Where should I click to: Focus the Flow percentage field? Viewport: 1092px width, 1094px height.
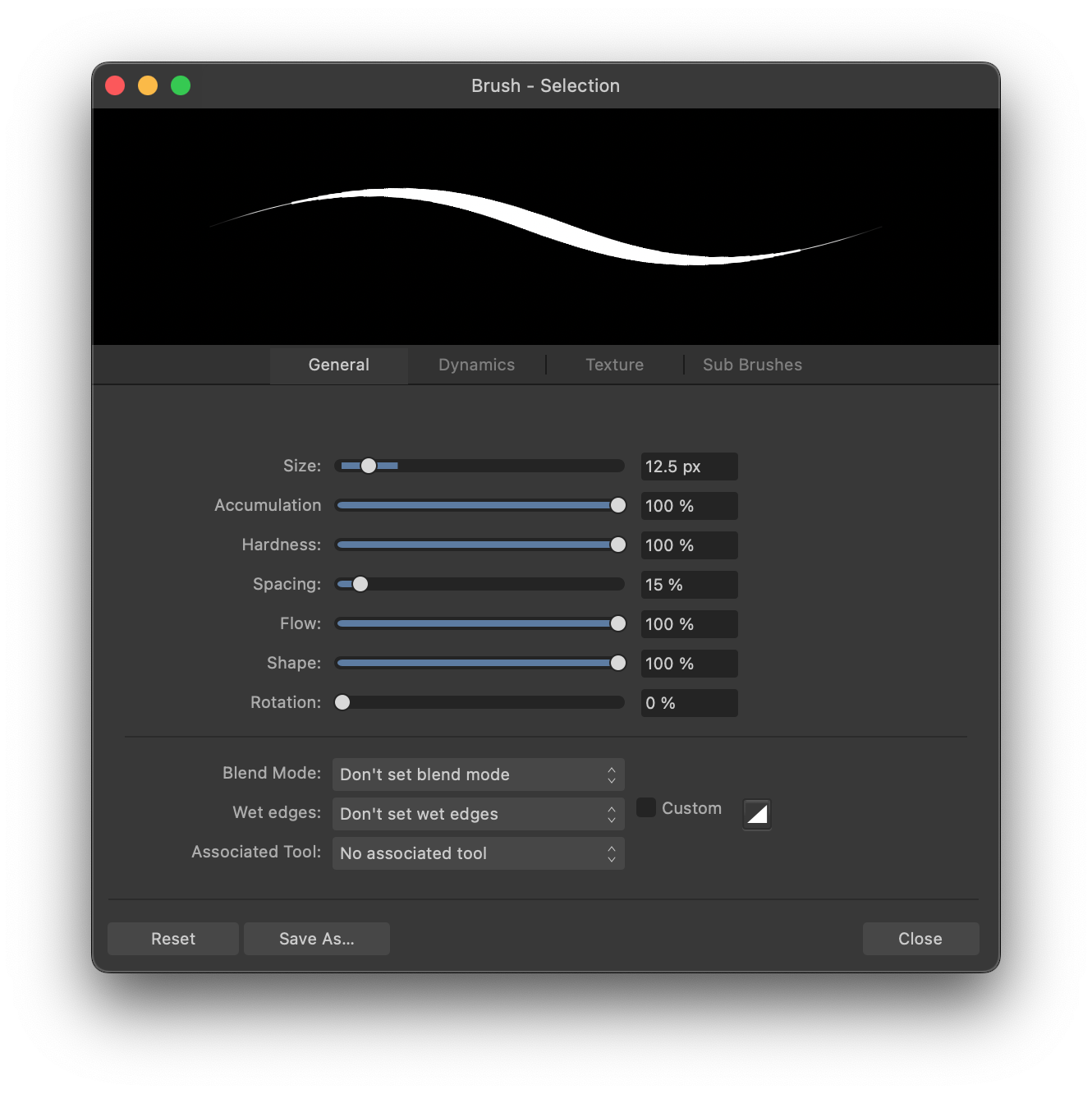click(x=689, y=624)
